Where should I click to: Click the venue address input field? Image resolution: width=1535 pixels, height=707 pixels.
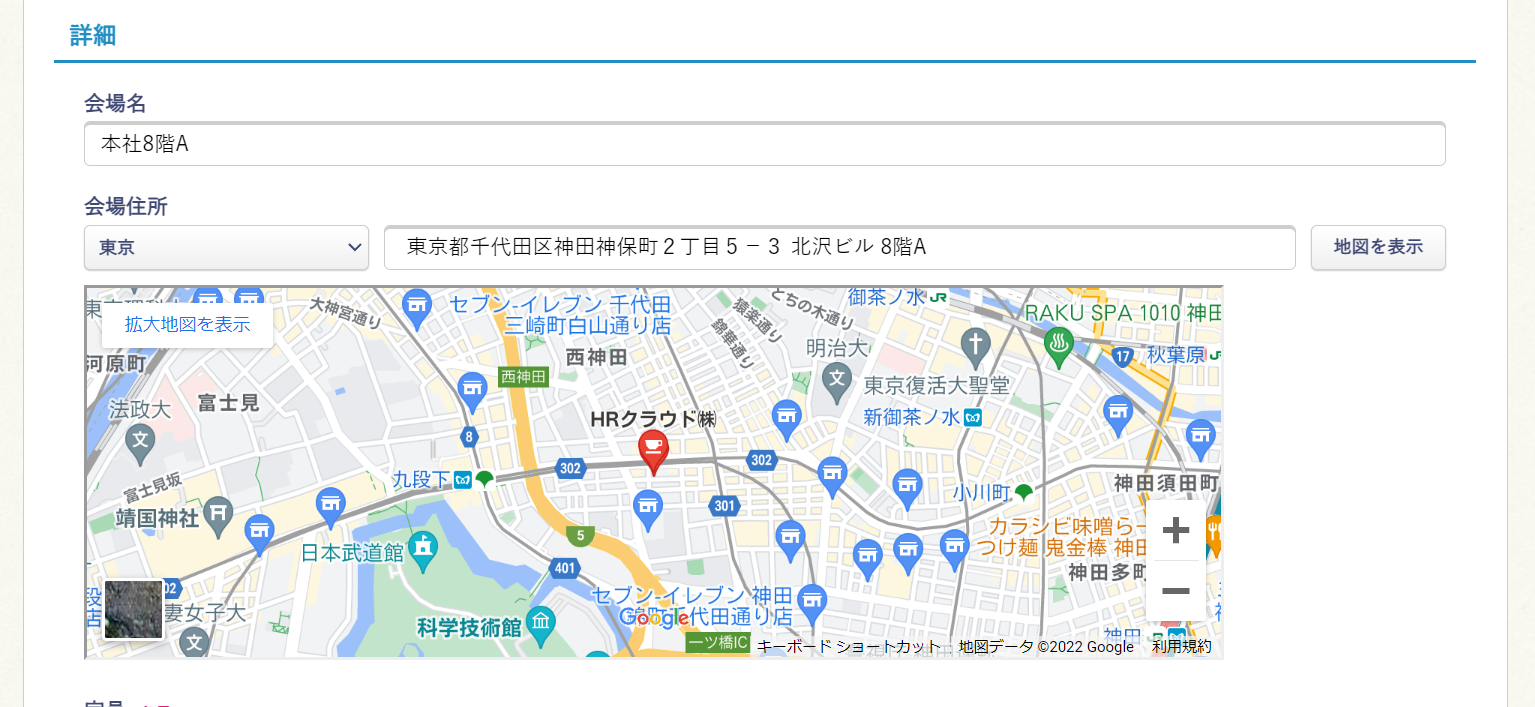point(840,247)
